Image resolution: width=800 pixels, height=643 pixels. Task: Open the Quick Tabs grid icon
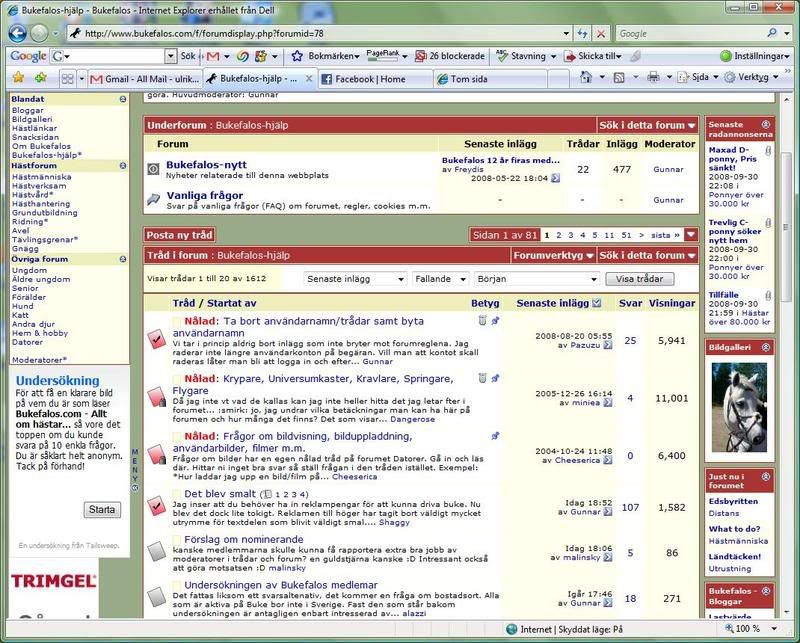tap(67, 79)
